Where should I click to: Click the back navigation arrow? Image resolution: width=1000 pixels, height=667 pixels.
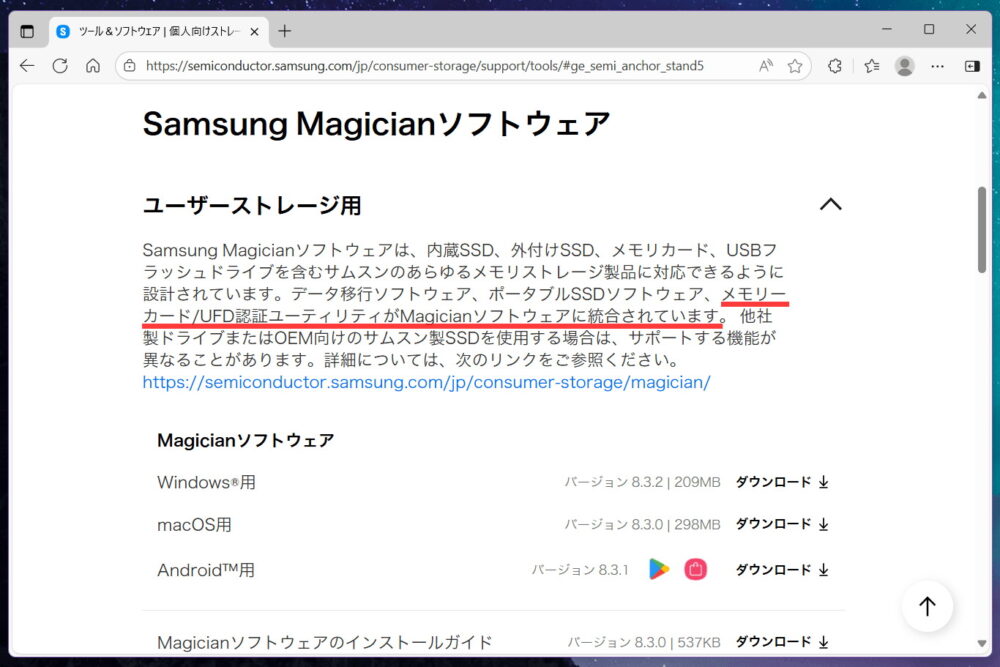[27, 66]
